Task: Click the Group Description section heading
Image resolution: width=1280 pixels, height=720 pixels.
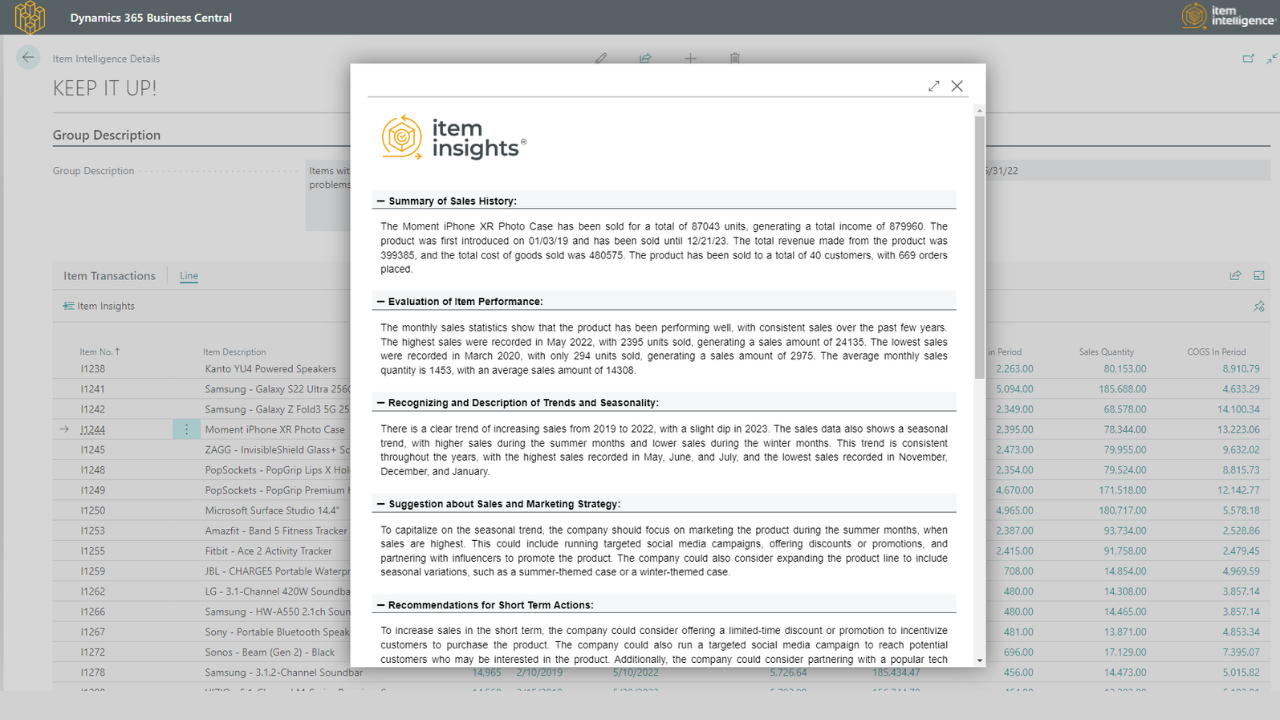Action: click(107, 135)
